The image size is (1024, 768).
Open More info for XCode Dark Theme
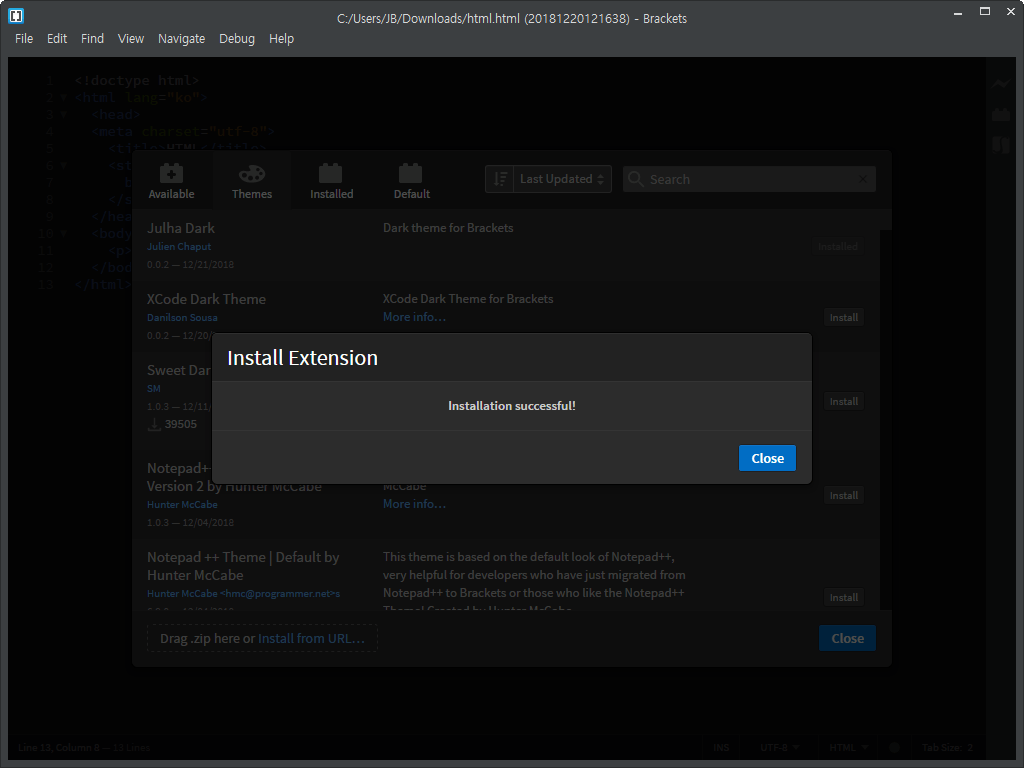coord(414,317)
